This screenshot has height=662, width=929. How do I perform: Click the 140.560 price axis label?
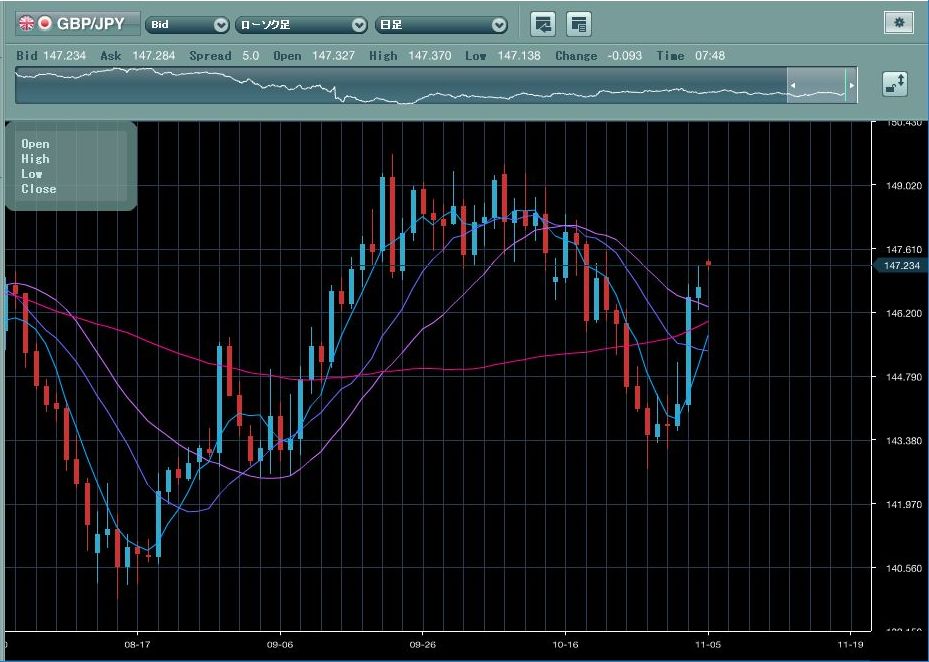[904, 568]
